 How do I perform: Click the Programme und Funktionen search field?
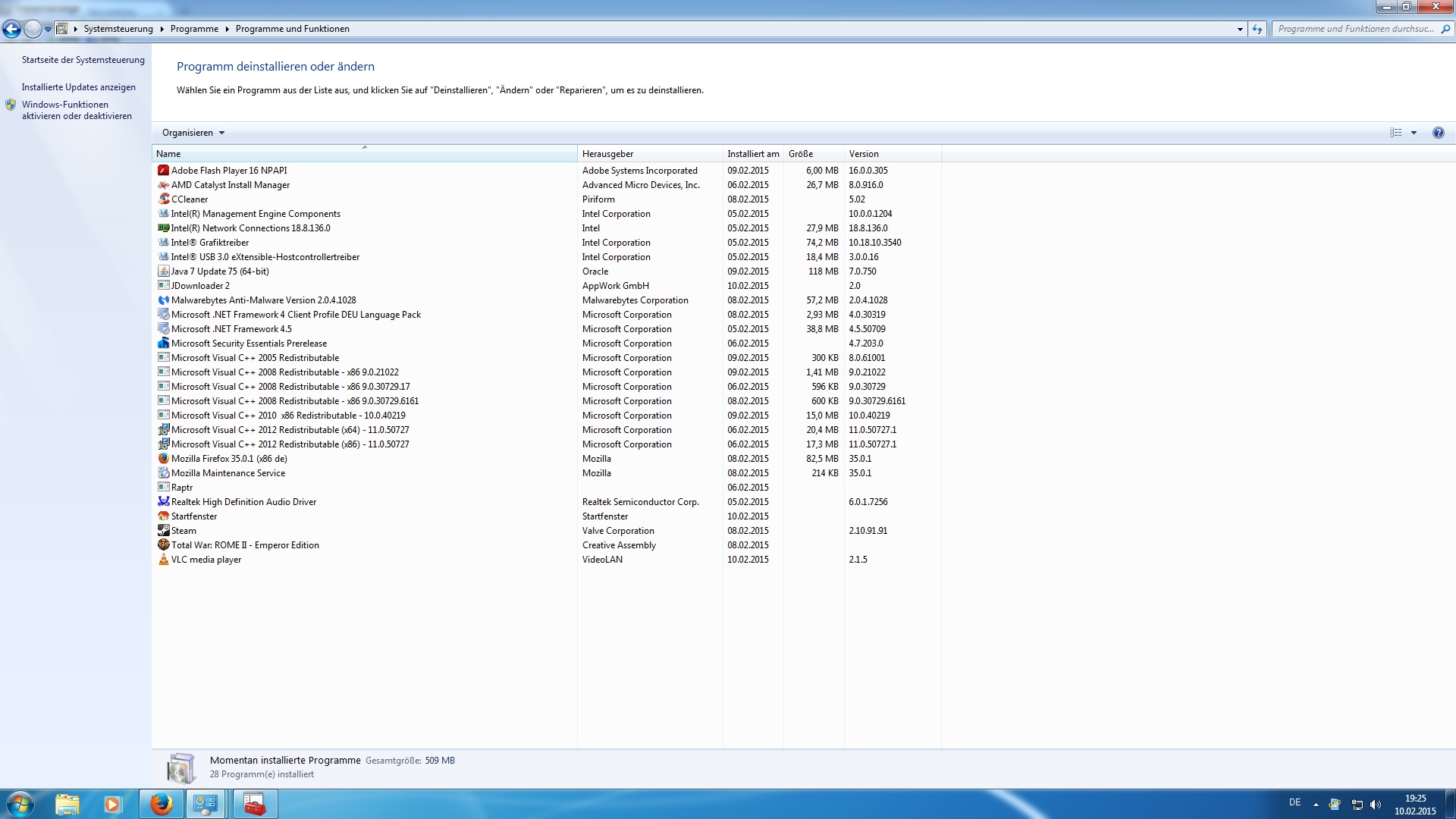click(1355, 29)
